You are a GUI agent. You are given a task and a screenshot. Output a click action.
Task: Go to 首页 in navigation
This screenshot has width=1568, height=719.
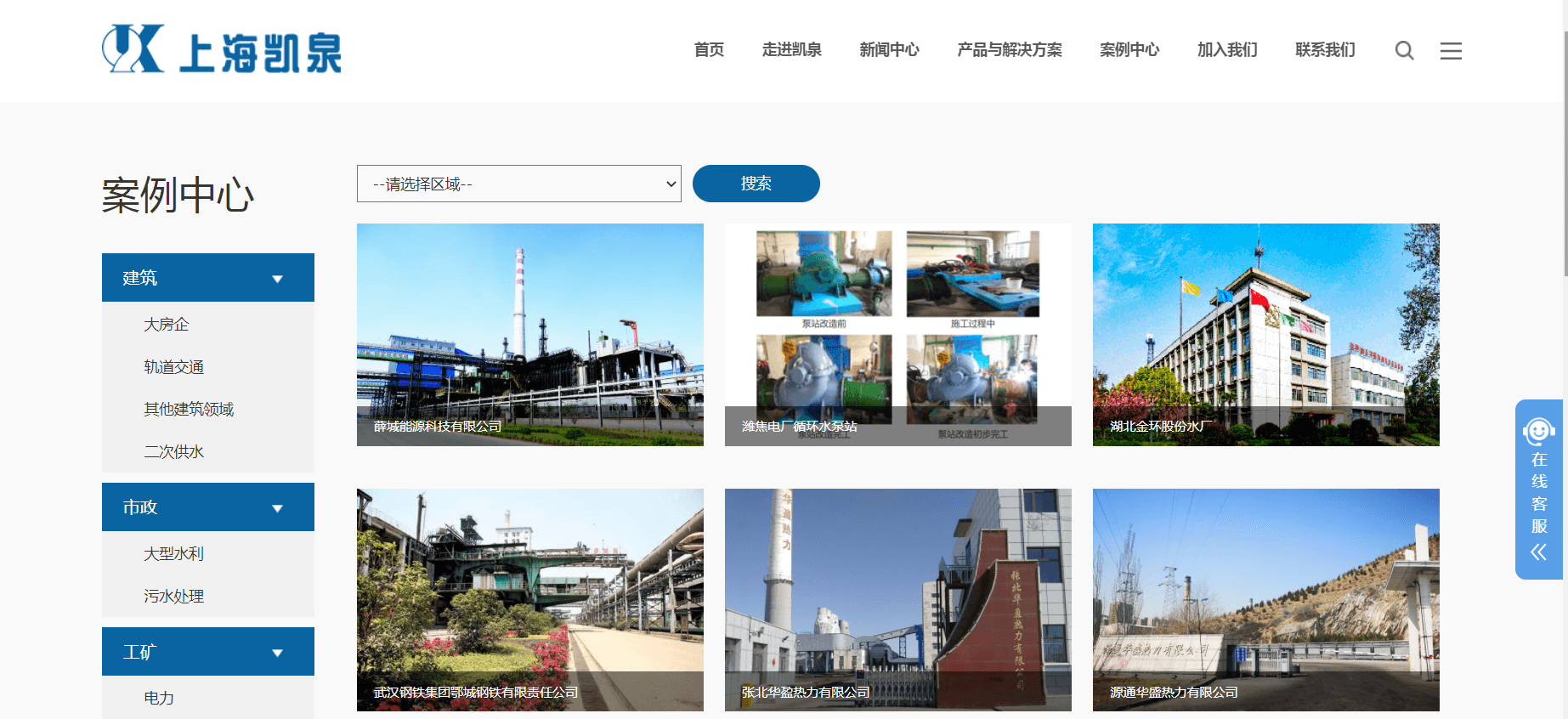click(709, 50)
